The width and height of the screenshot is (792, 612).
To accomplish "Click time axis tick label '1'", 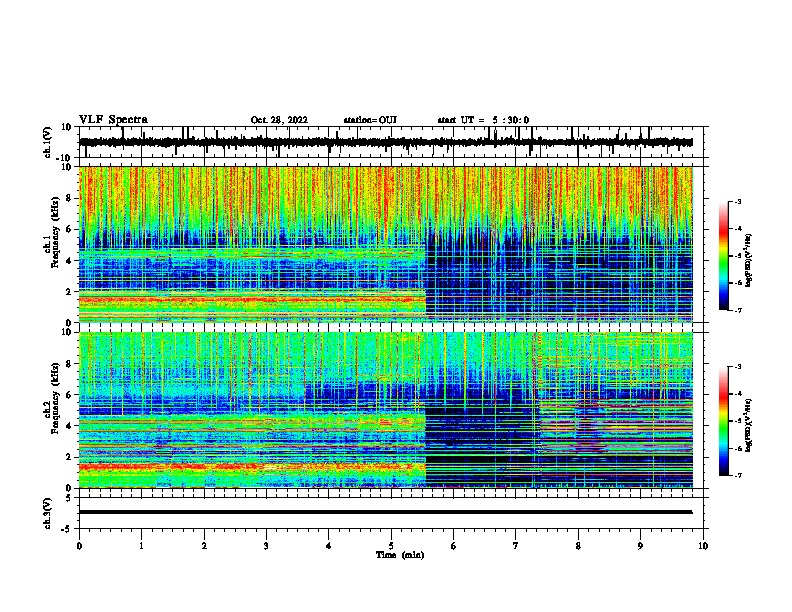I will [141, 546].
